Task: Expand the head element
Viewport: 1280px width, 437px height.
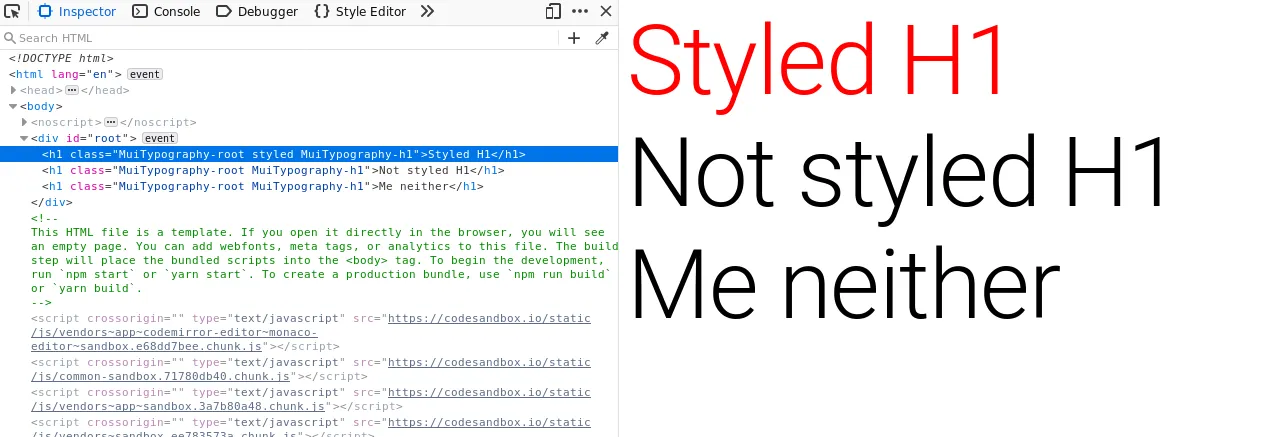Action: [x=14, y=90]
